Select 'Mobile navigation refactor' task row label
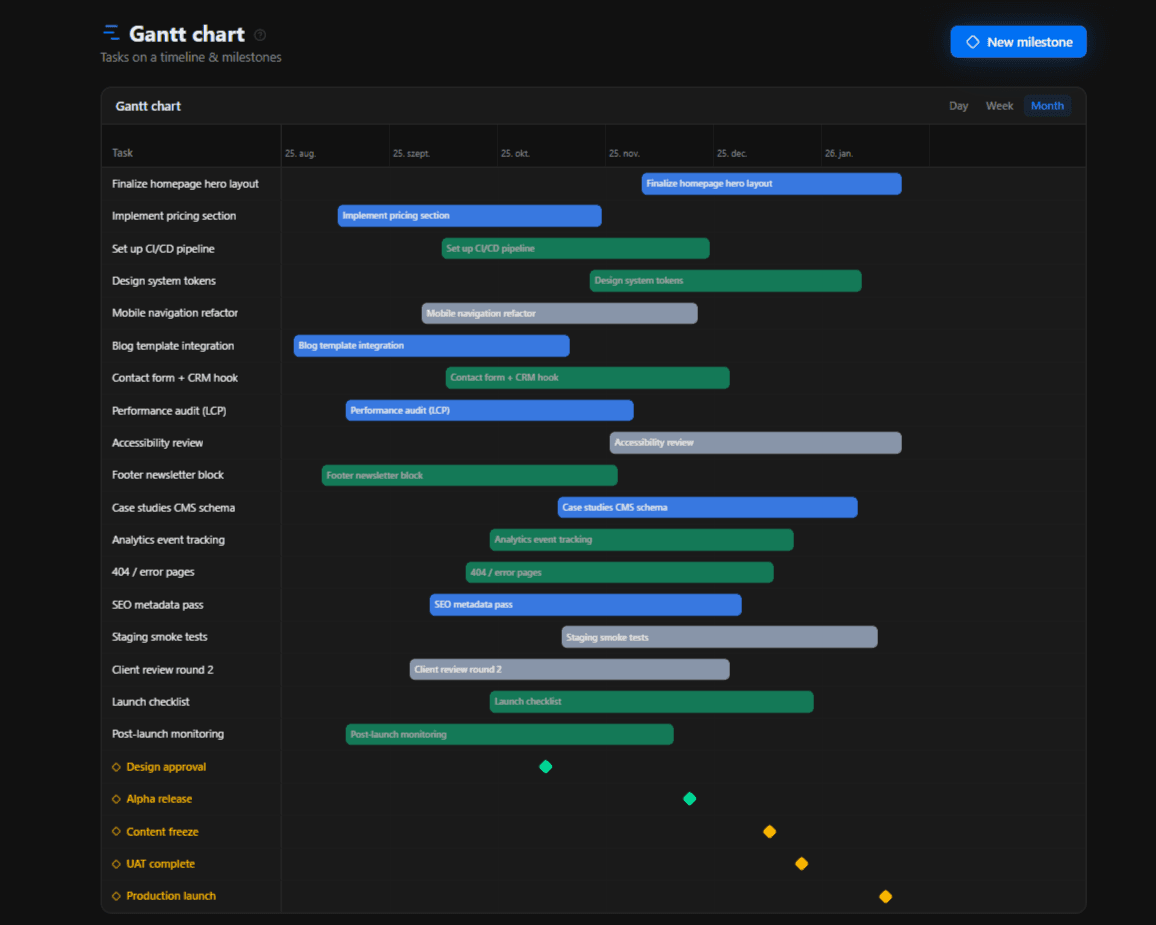The width and height of the screenshot is (1156, 925). [175, 313]
